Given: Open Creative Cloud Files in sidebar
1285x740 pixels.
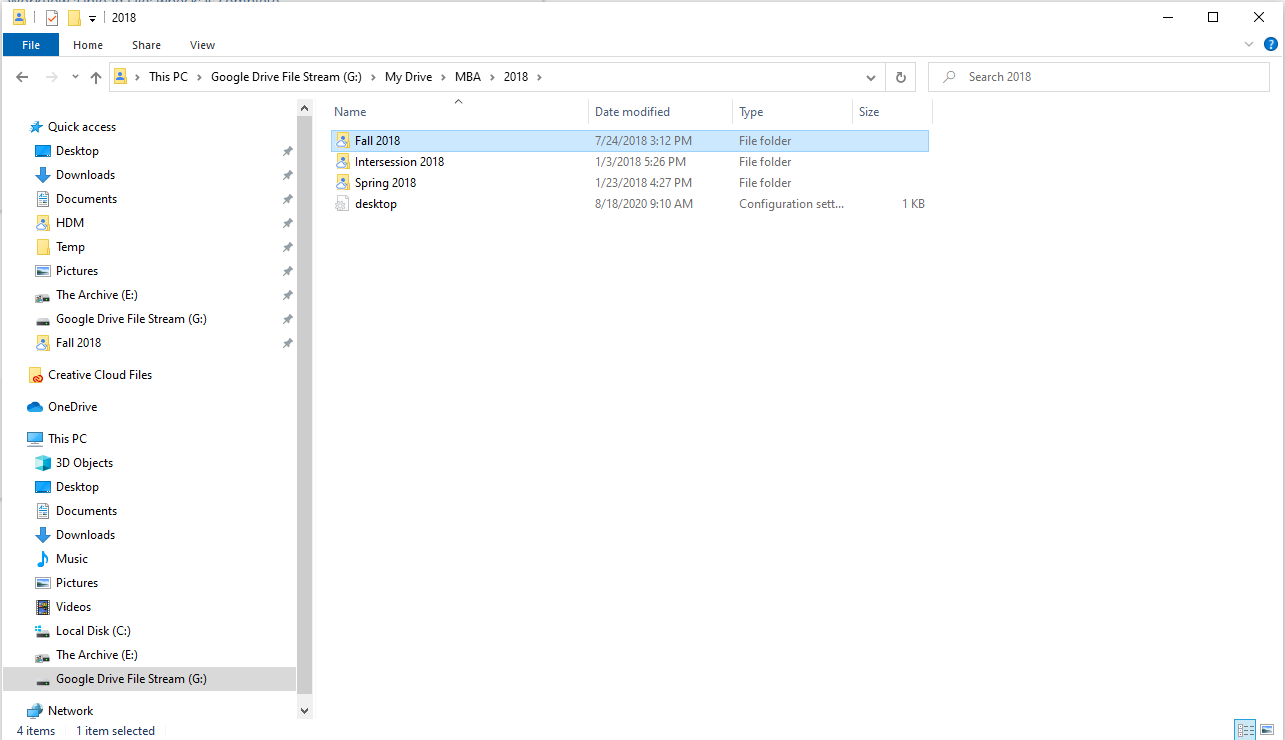Looking at the screenshot, I should 99,375.
